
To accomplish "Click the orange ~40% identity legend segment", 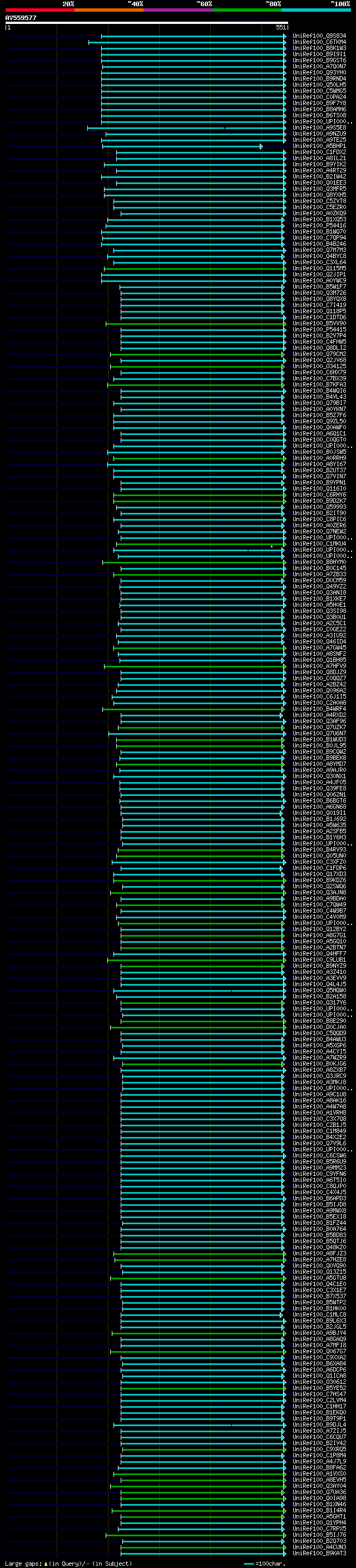I will coord(109,10).
